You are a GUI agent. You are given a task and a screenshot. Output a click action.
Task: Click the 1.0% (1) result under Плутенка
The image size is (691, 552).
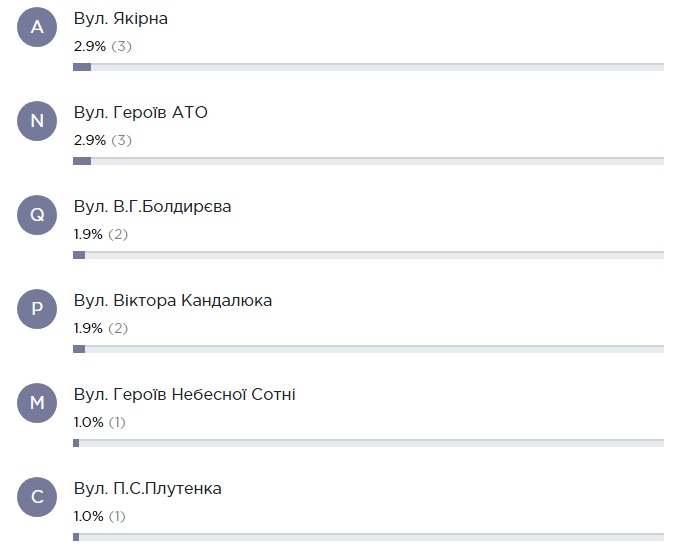(100, 516)
